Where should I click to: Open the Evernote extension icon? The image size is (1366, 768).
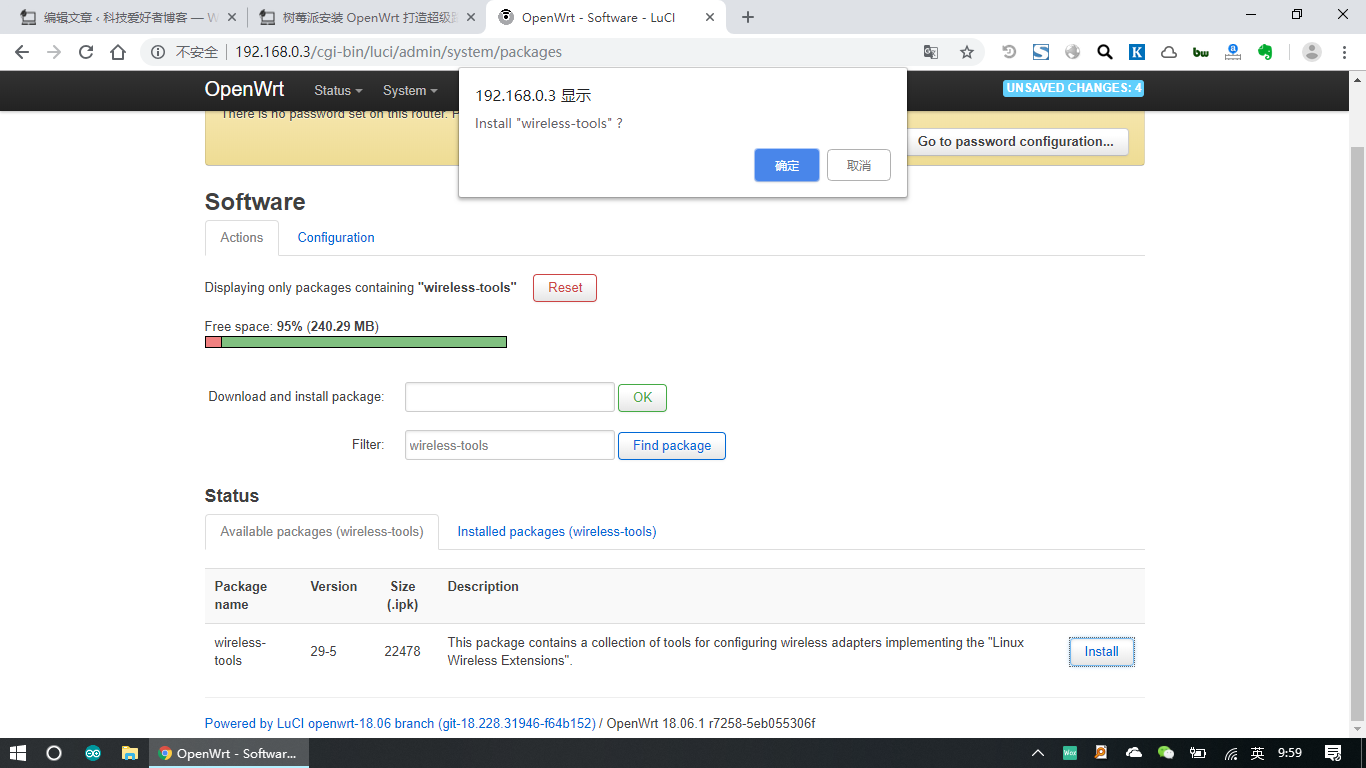1265,52
